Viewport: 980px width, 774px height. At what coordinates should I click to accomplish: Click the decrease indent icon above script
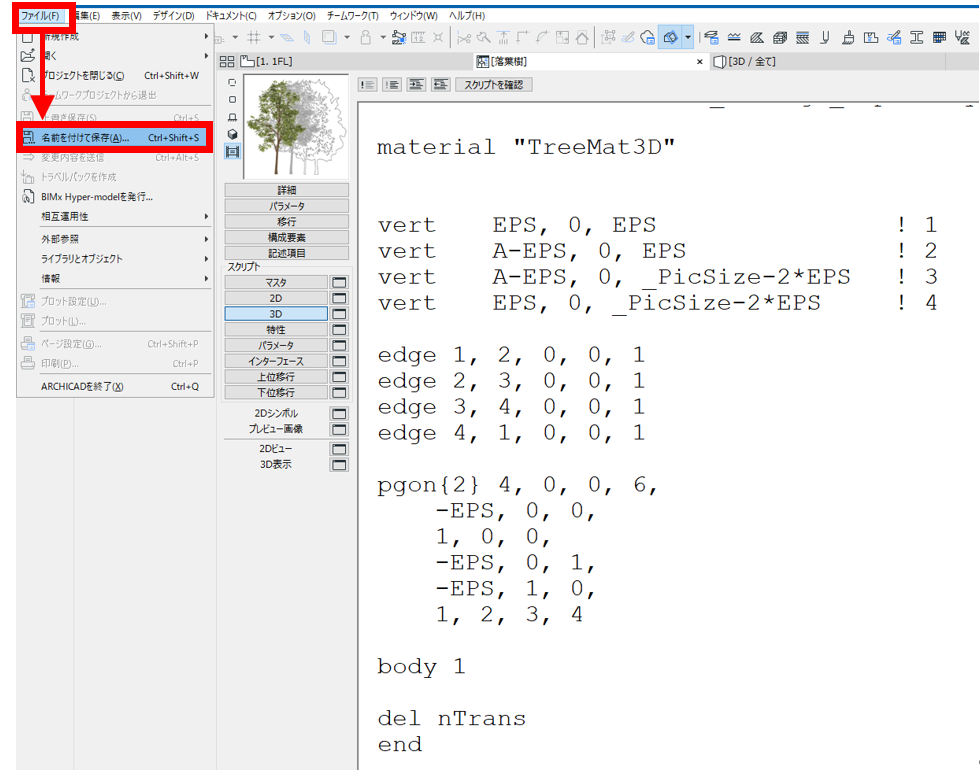441,84
